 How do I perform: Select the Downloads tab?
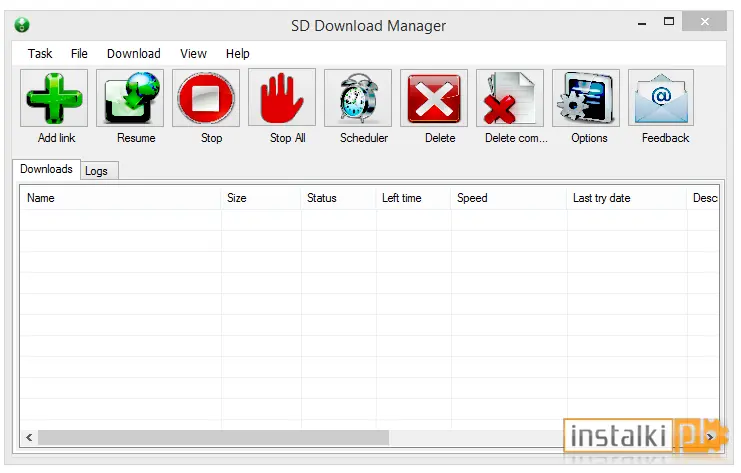46,169
